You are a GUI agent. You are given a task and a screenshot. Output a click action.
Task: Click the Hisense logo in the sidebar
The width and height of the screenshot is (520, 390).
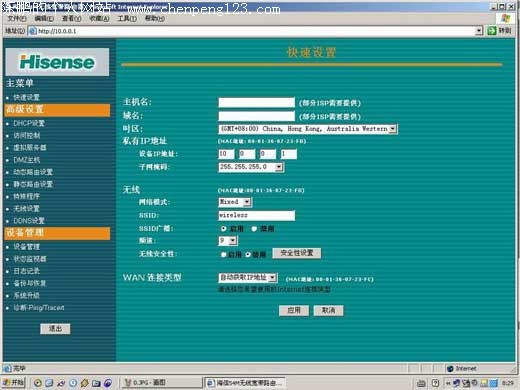click(57, 62)
